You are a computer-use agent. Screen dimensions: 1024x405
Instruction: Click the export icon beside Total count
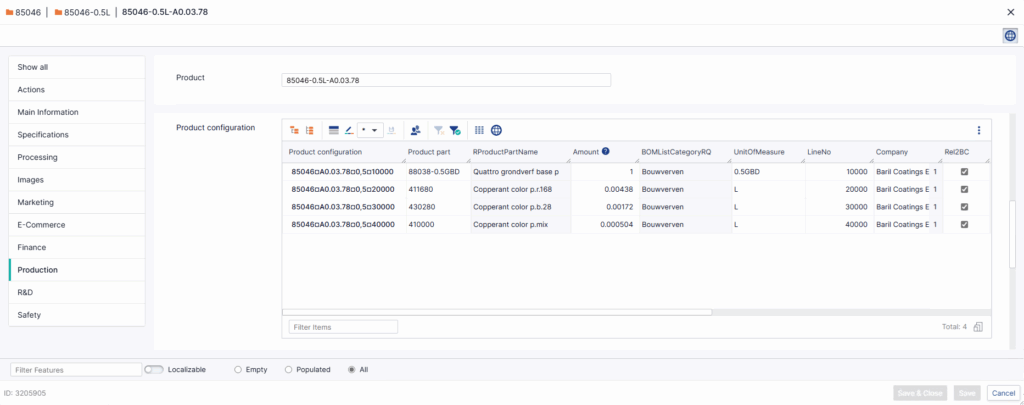point(978,327)
